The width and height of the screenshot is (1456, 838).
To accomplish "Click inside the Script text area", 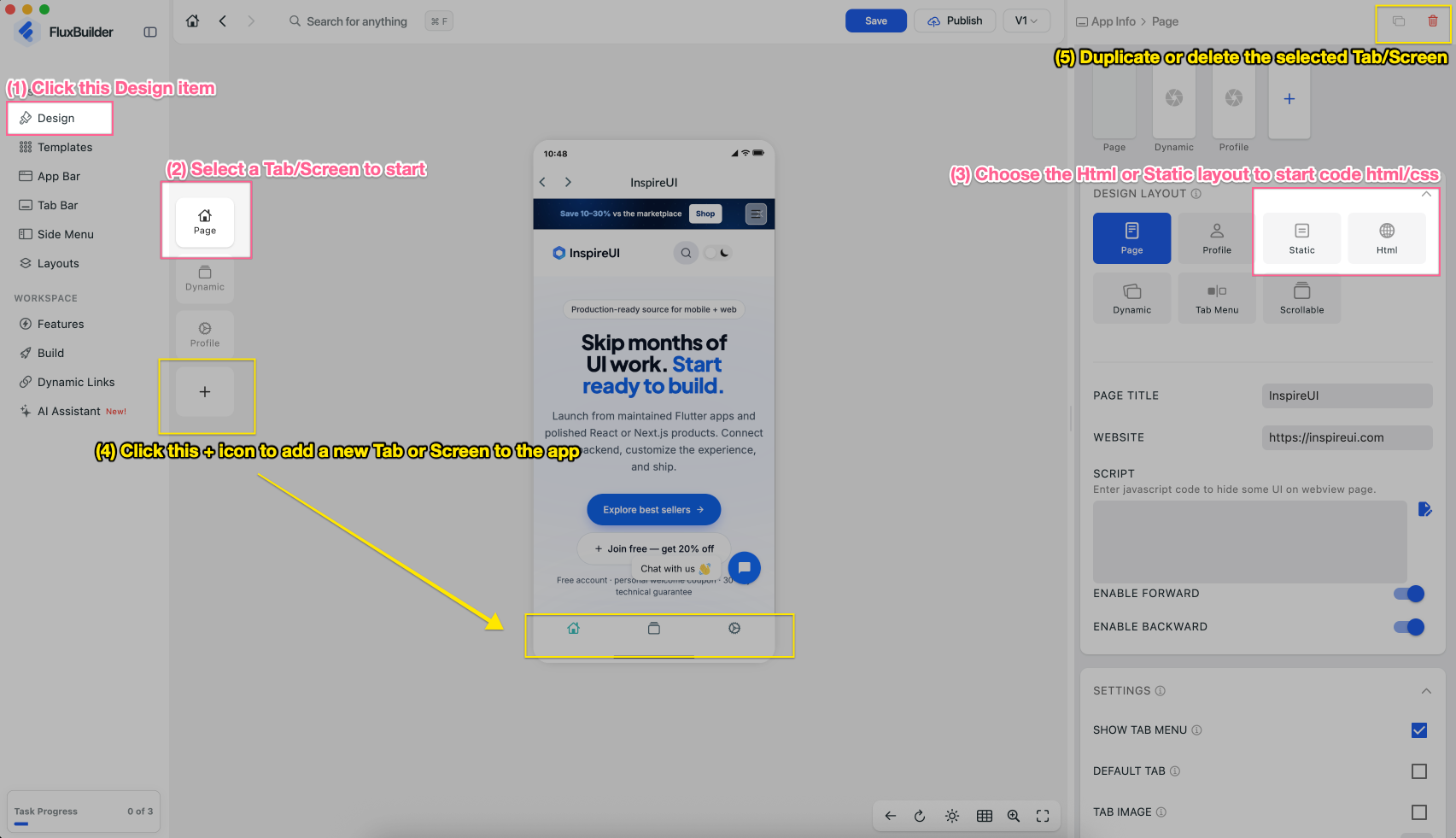I will (x=1250, y=542).
